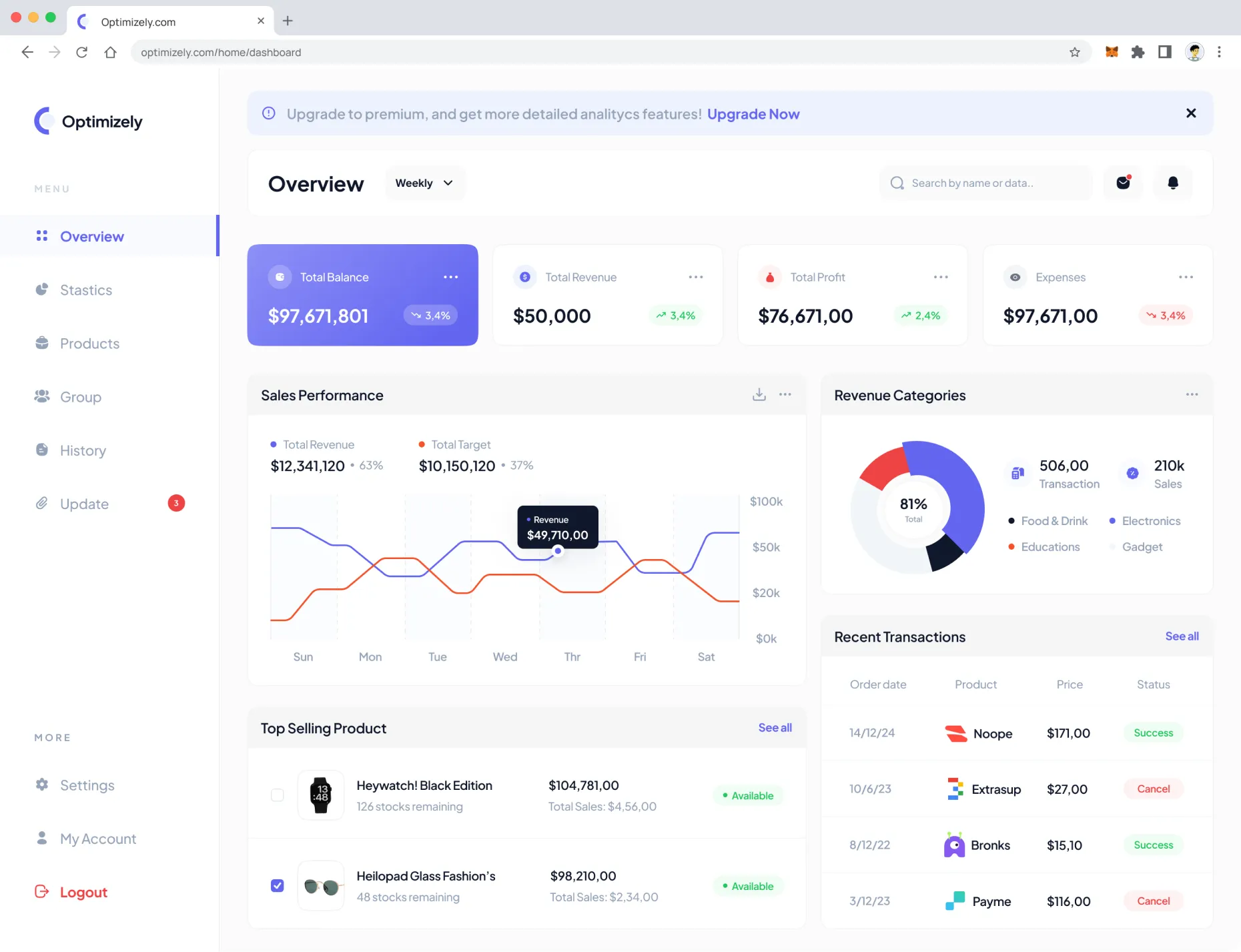1241x952 pixels.
Task: Click the Upgrade Now link
Action: [x=753, y=114]
